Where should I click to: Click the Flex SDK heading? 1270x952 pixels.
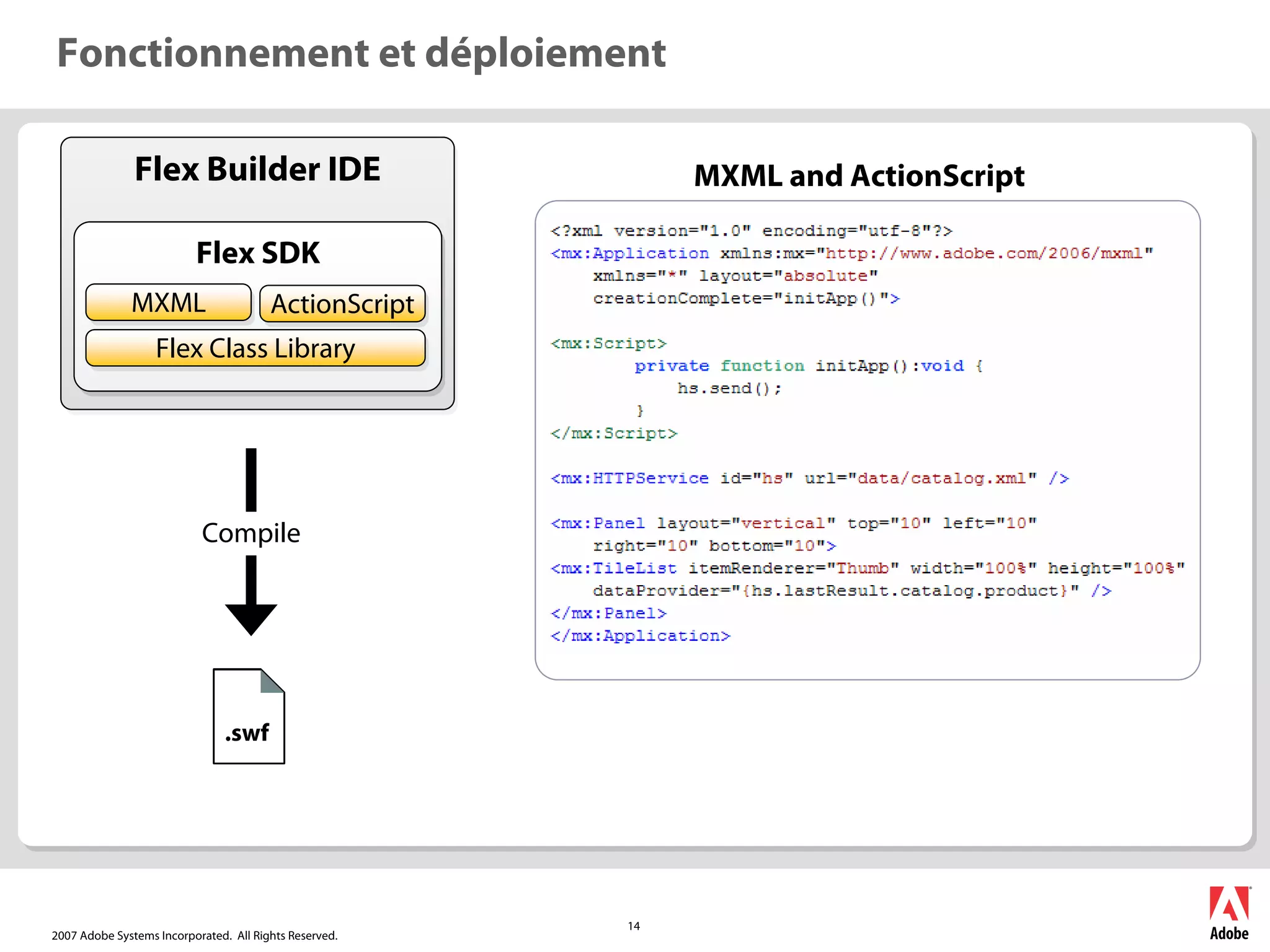click(x=258, y=253)
